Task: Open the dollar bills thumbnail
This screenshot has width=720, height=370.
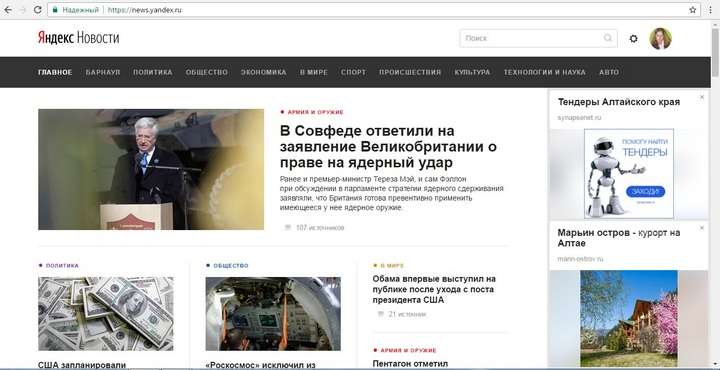Action: click(106, 314)
